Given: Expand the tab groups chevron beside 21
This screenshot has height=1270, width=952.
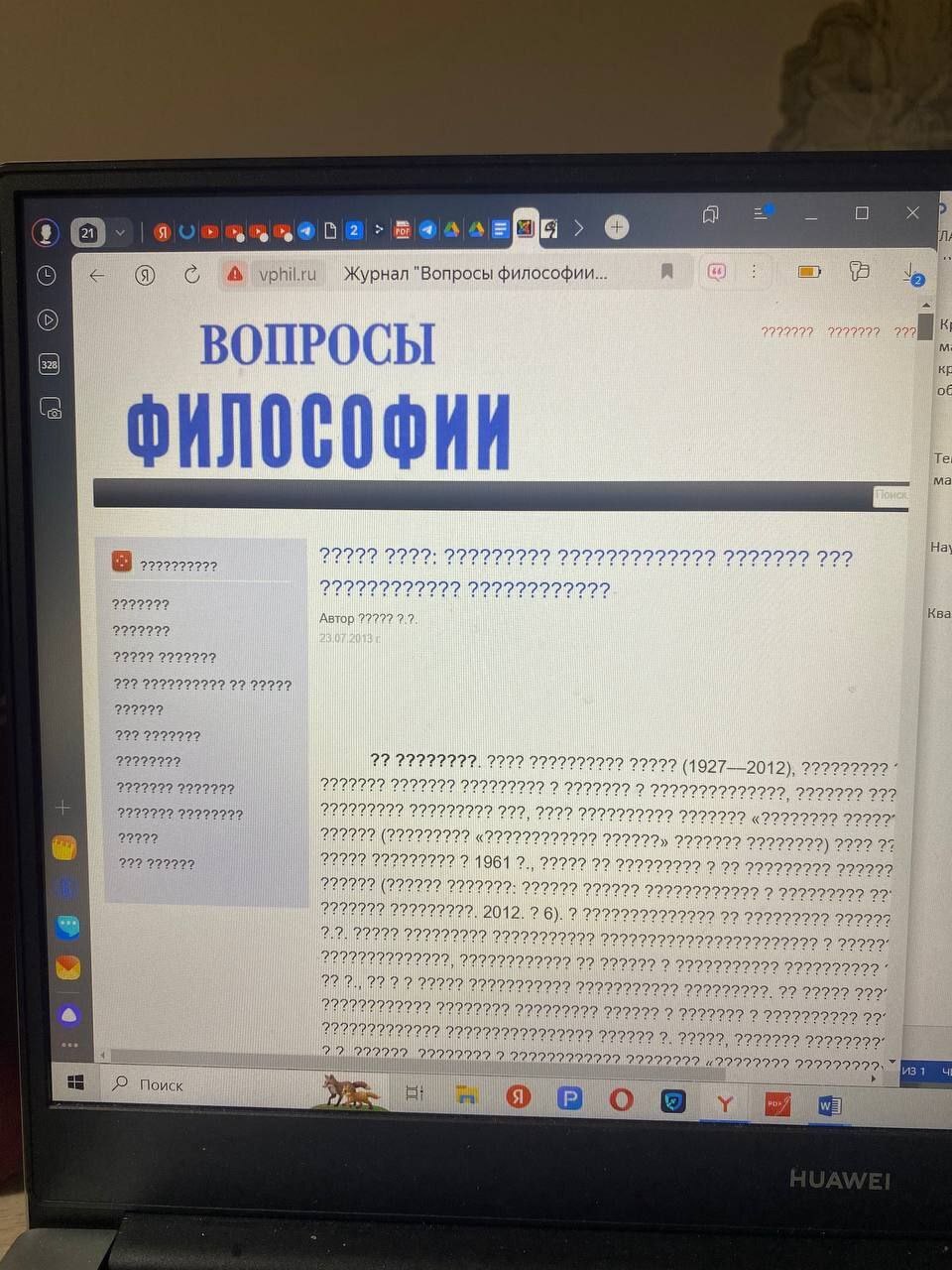Looking at the screenshot, I should coord(120,233).
